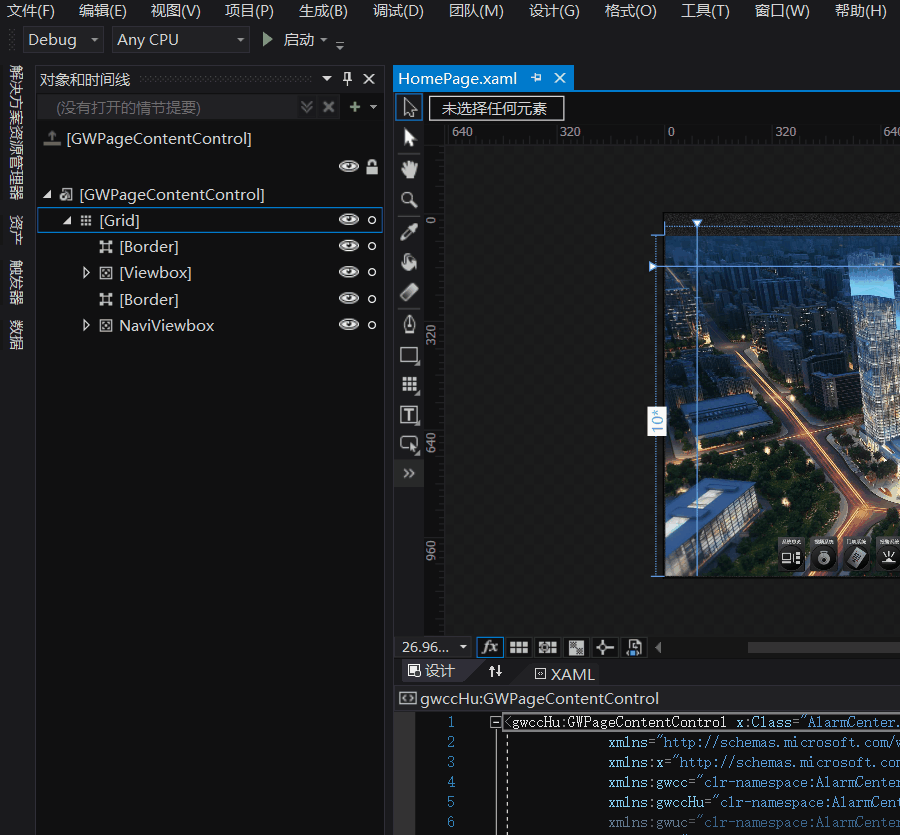This screenshot has width=900, height=835.
Task: Hide the NaviViewbox element
Action: click(348, 325)
